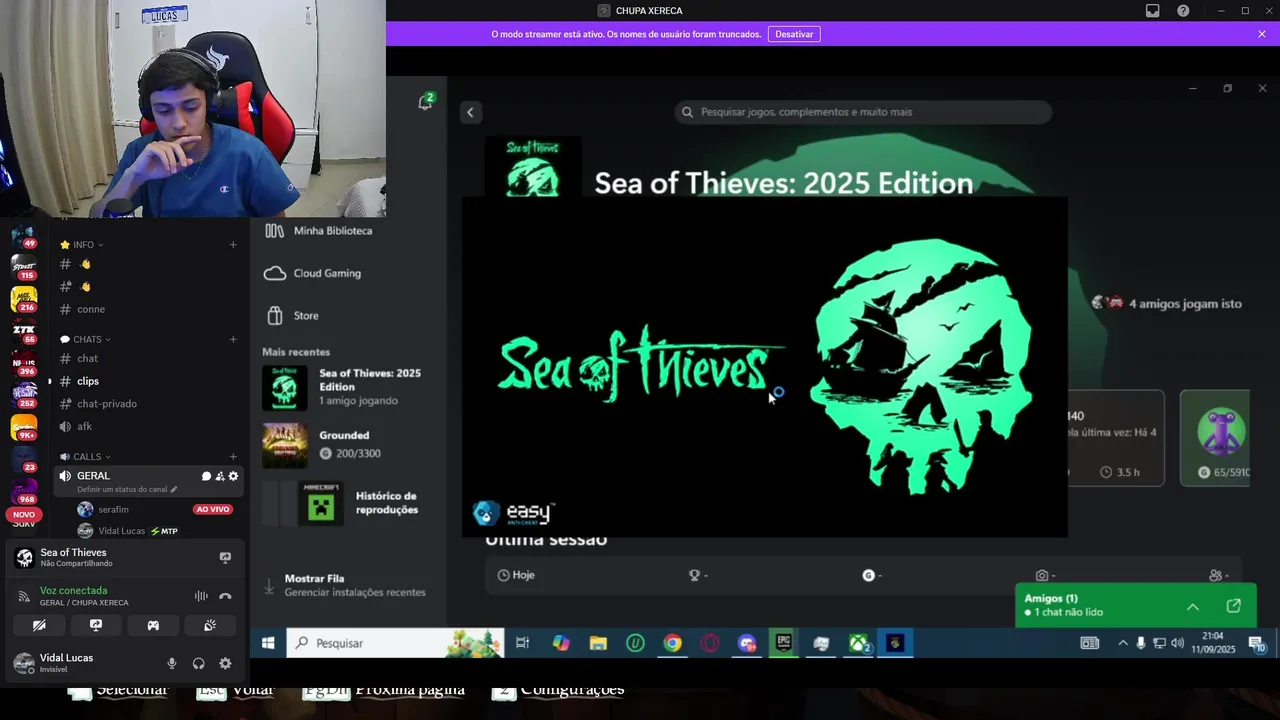
Task: Expand the Amigos chat panel chevron
Action: (1193, 607)
